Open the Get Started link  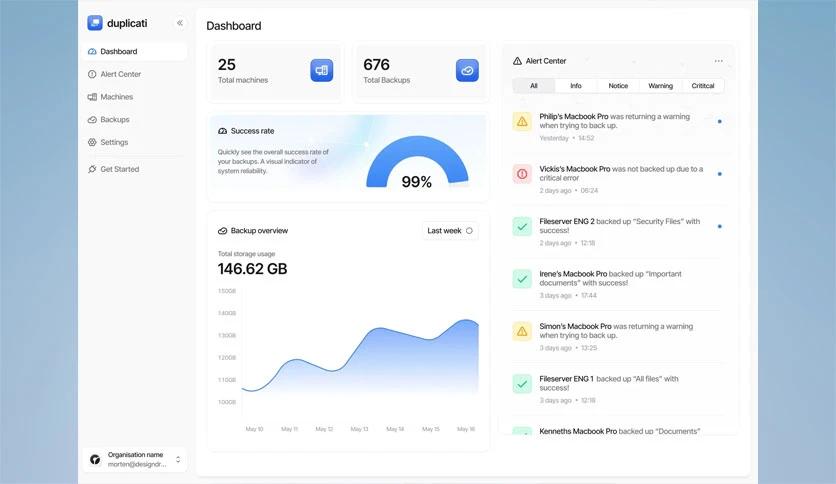[119, 169]
